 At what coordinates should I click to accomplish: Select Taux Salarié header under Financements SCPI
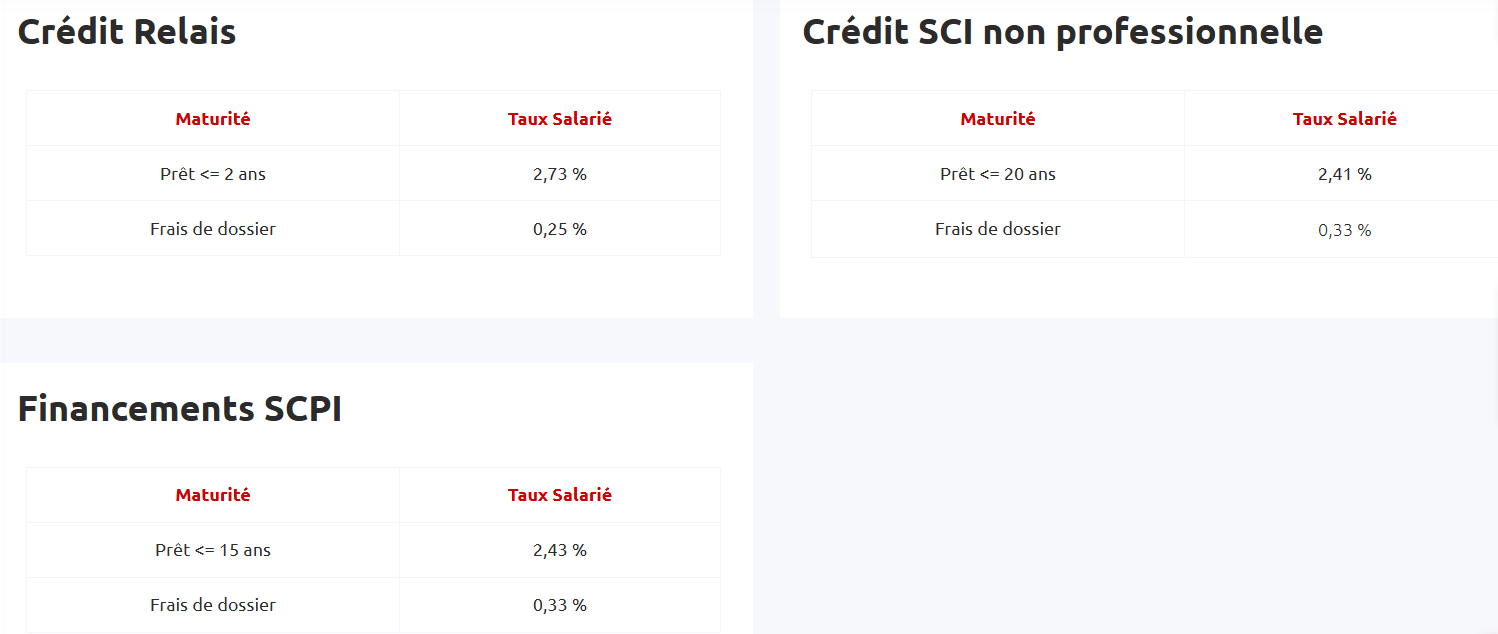[560, 495]
